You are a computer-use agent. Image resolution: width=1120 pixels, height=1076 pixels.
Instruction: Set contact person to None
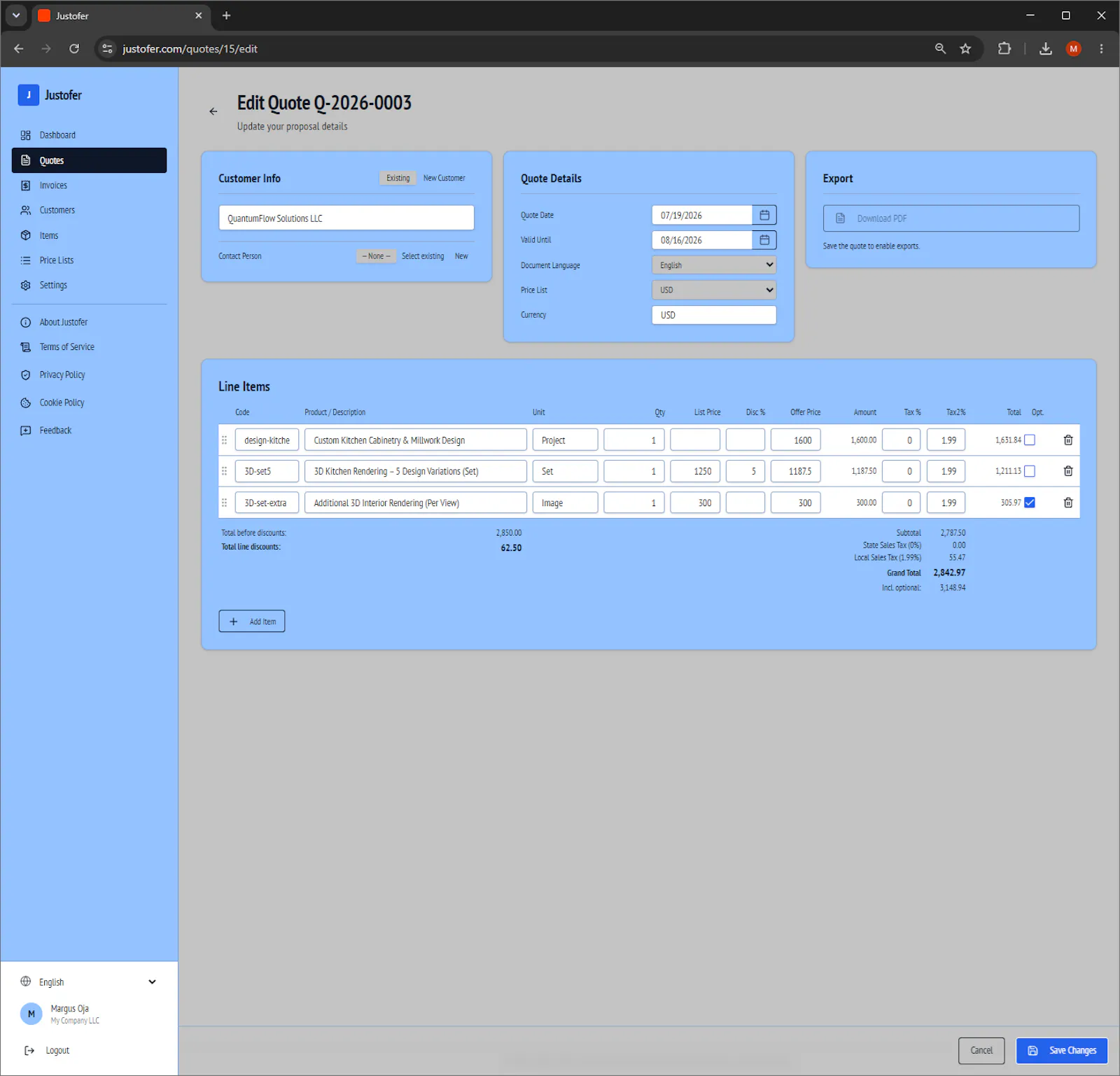click(x=377, y=256)
